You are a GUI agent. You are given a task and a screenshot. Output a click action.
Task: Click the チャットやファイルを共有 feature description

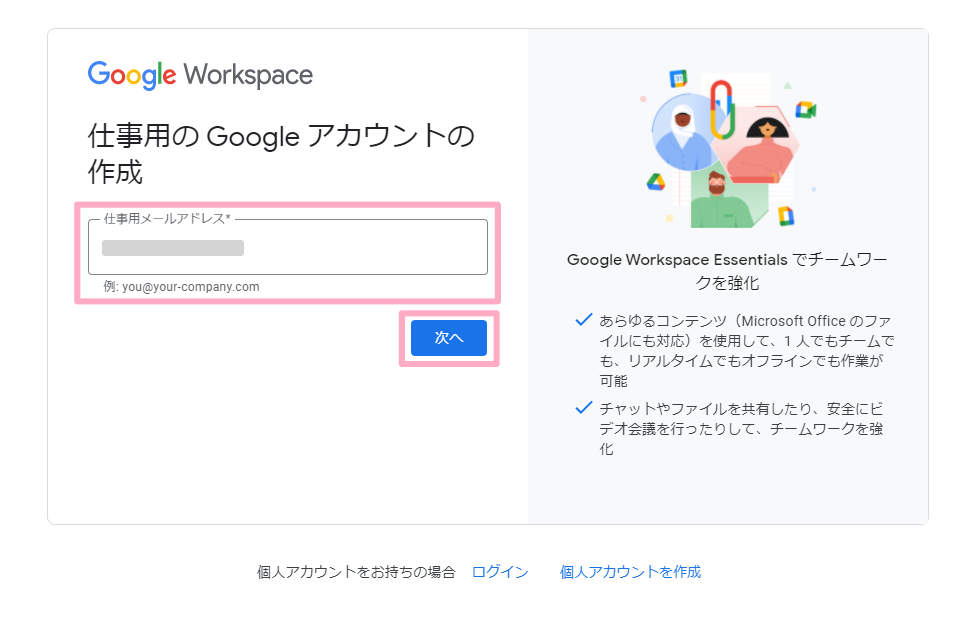tap(741, 428)
